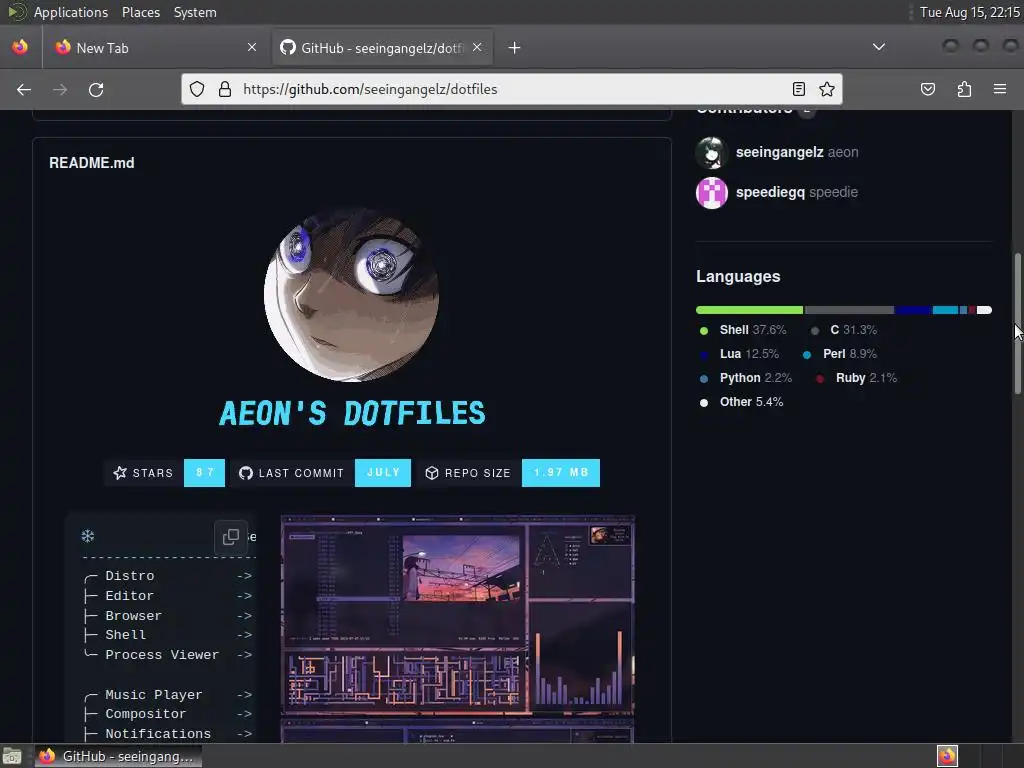Click the Music Player row
Image resolution: width=1024 pixels, height=768 pixels.
tap(168, 695)
